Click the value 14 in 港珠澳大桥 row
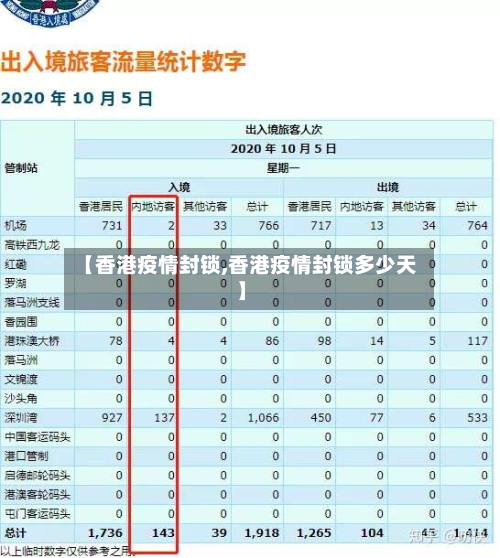Viewport: 500px width, 558px height. pyautogui.click(x=377, y=341)
